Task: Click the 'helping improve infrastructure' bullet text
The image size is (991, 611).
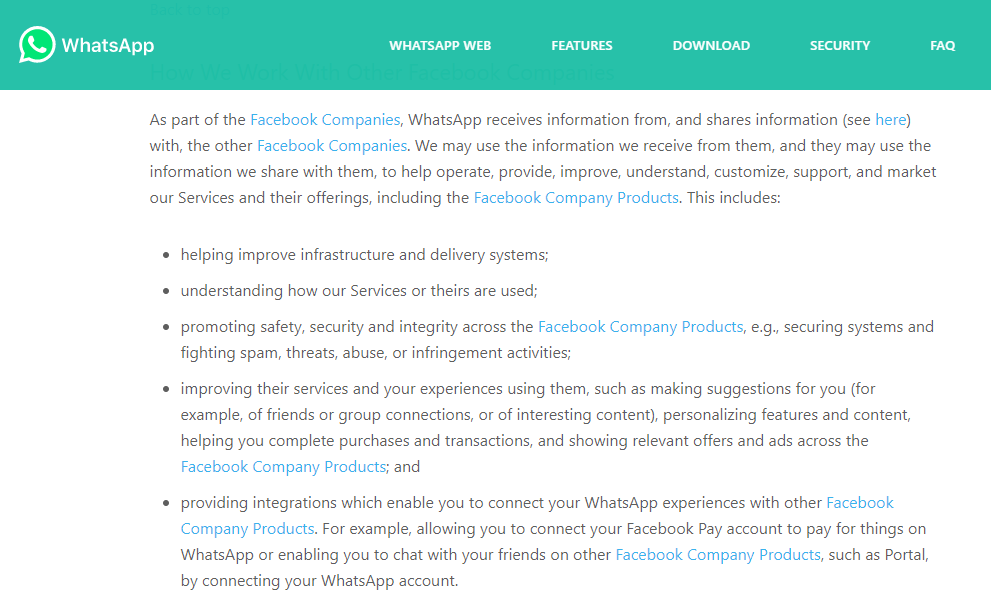Action: [x=364, y=255]
